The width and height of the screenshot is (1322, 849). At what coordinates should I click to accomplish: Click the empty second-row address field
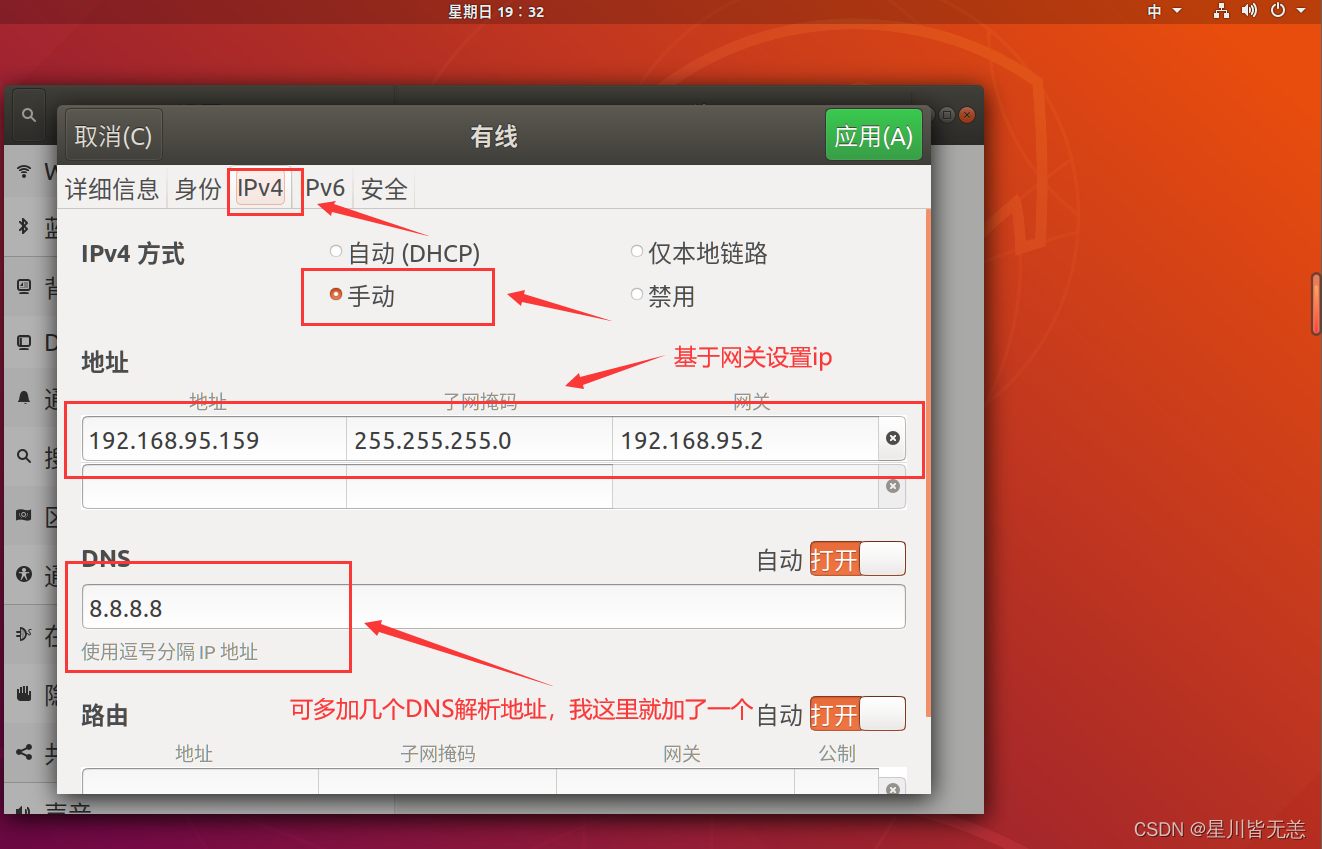coord(214,486)
